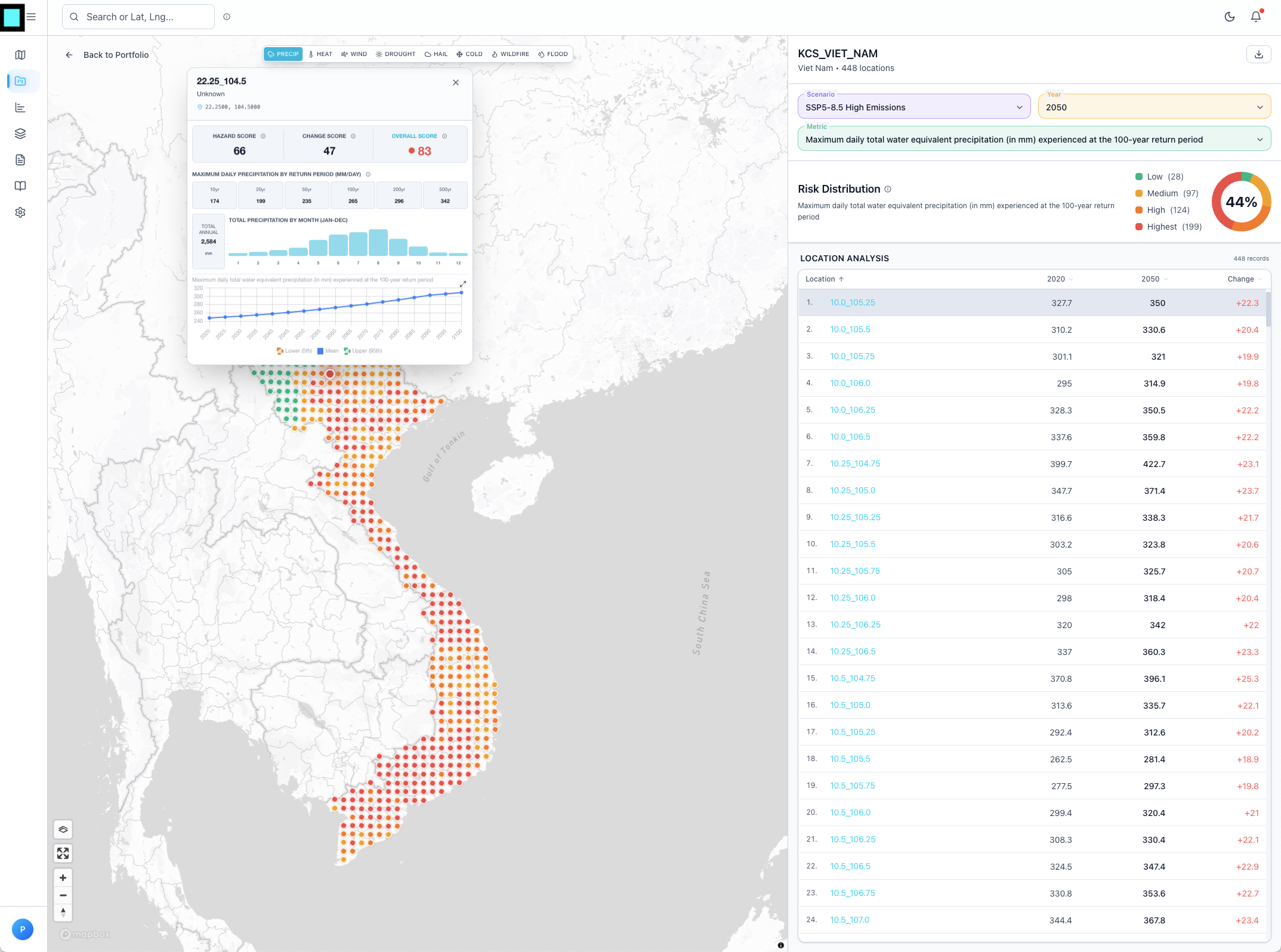The width and height of the screenshot is (1281, 952).
Task: Open location 10.0_106.5 link
Action: click(850, 437)
